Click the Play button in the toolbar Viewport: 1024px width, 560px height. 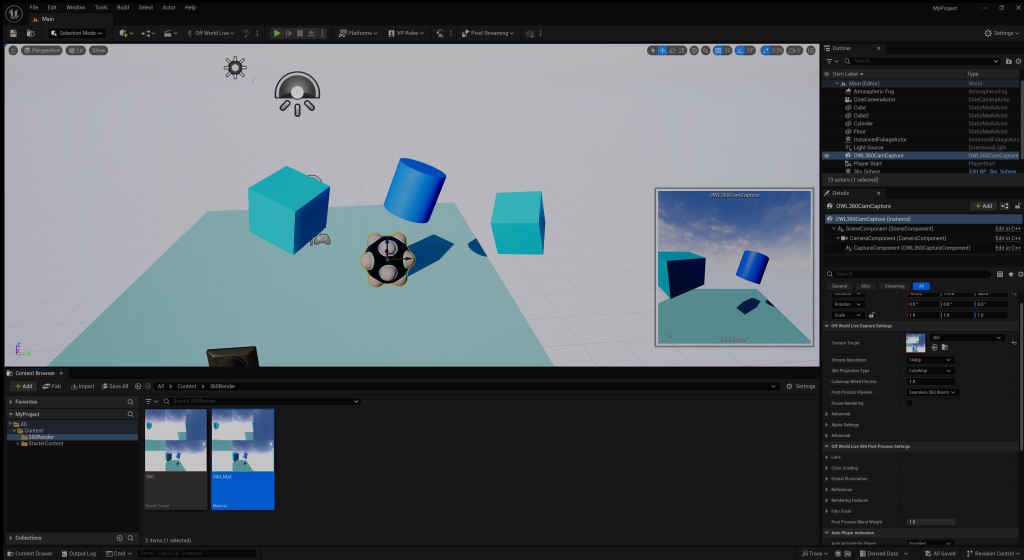[277, 33]
